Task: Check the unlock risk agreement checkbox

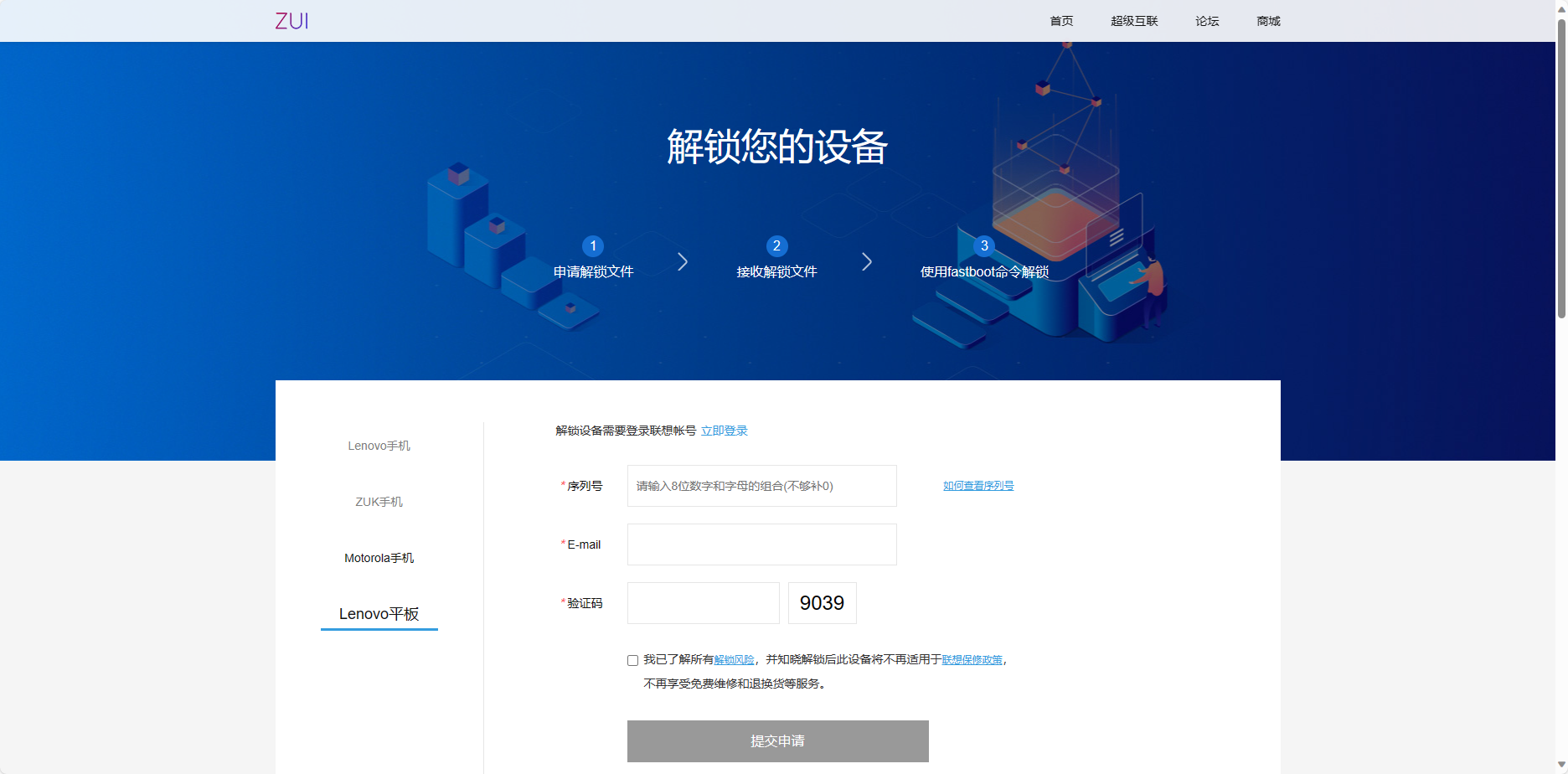Action: point(632,660)
